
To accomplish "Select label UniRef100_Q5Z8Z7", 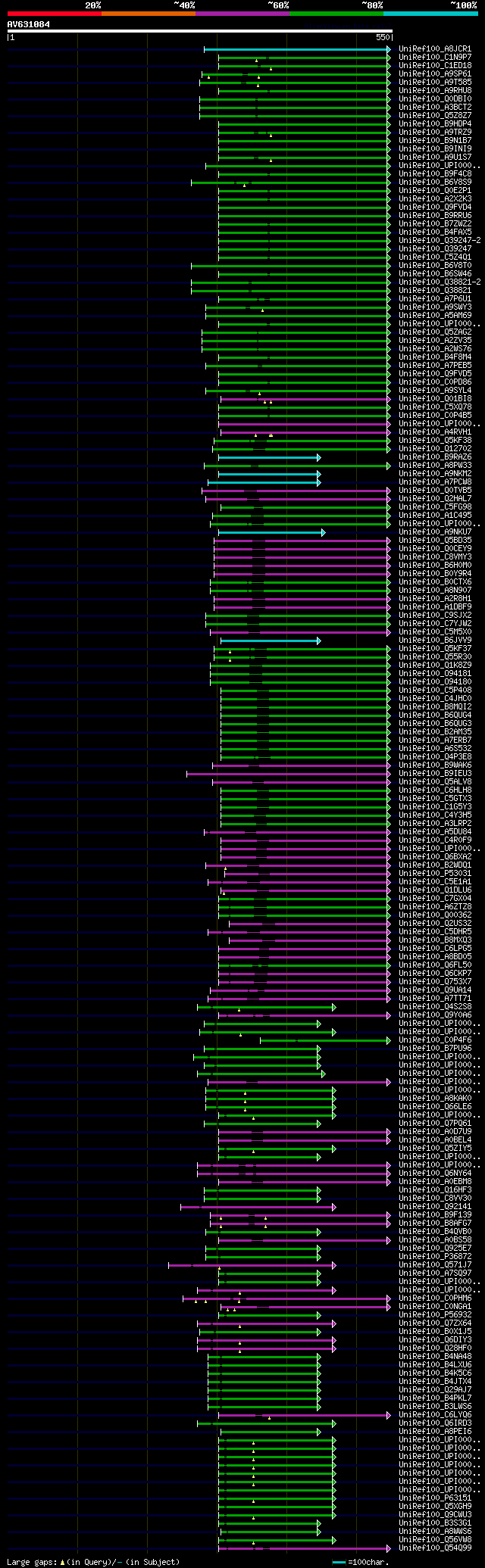I will pyautogui.click(x=435, y=116).
